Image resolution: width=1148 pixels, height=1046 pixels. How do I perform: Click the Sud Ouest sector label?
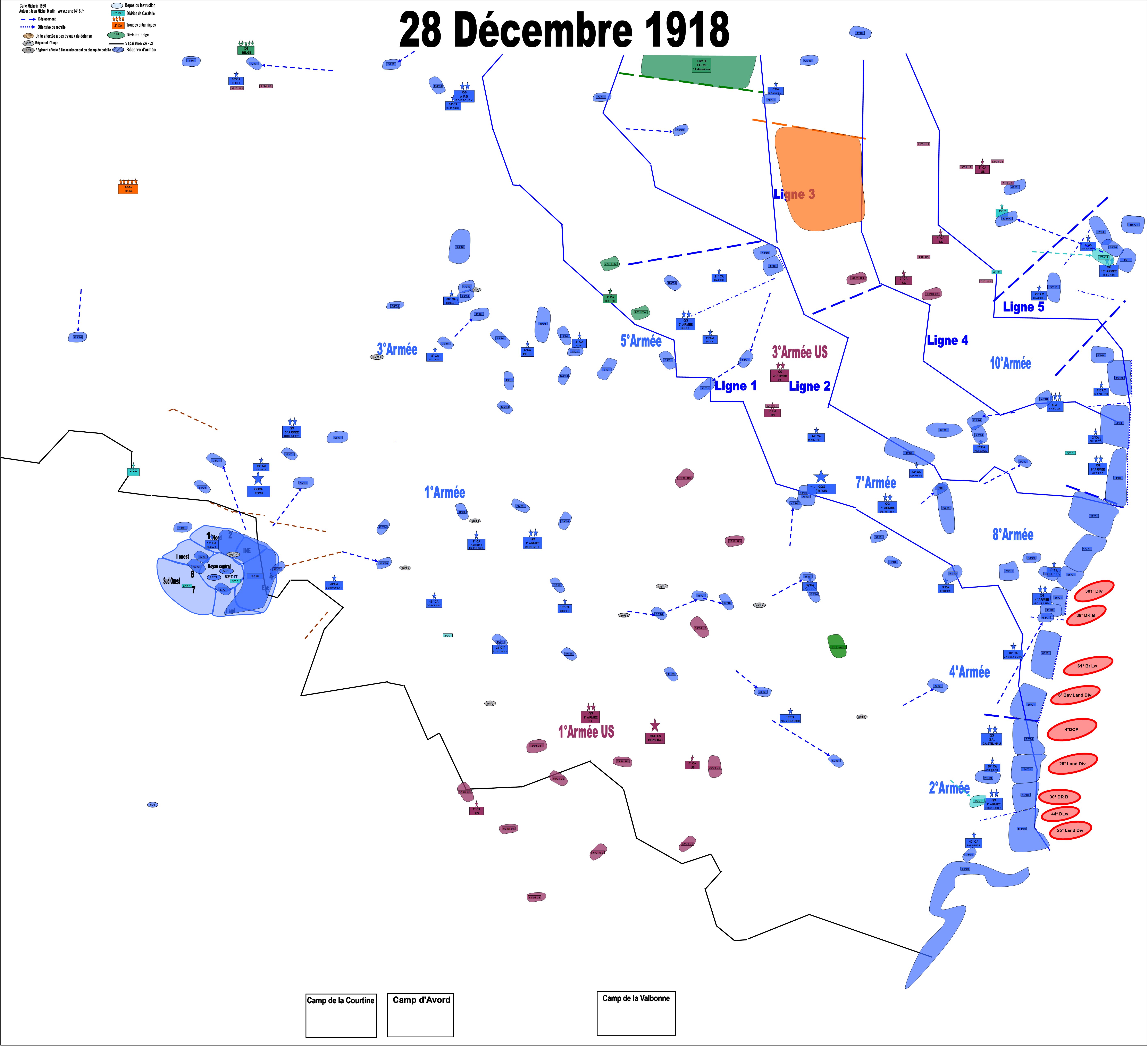point(171,581)
